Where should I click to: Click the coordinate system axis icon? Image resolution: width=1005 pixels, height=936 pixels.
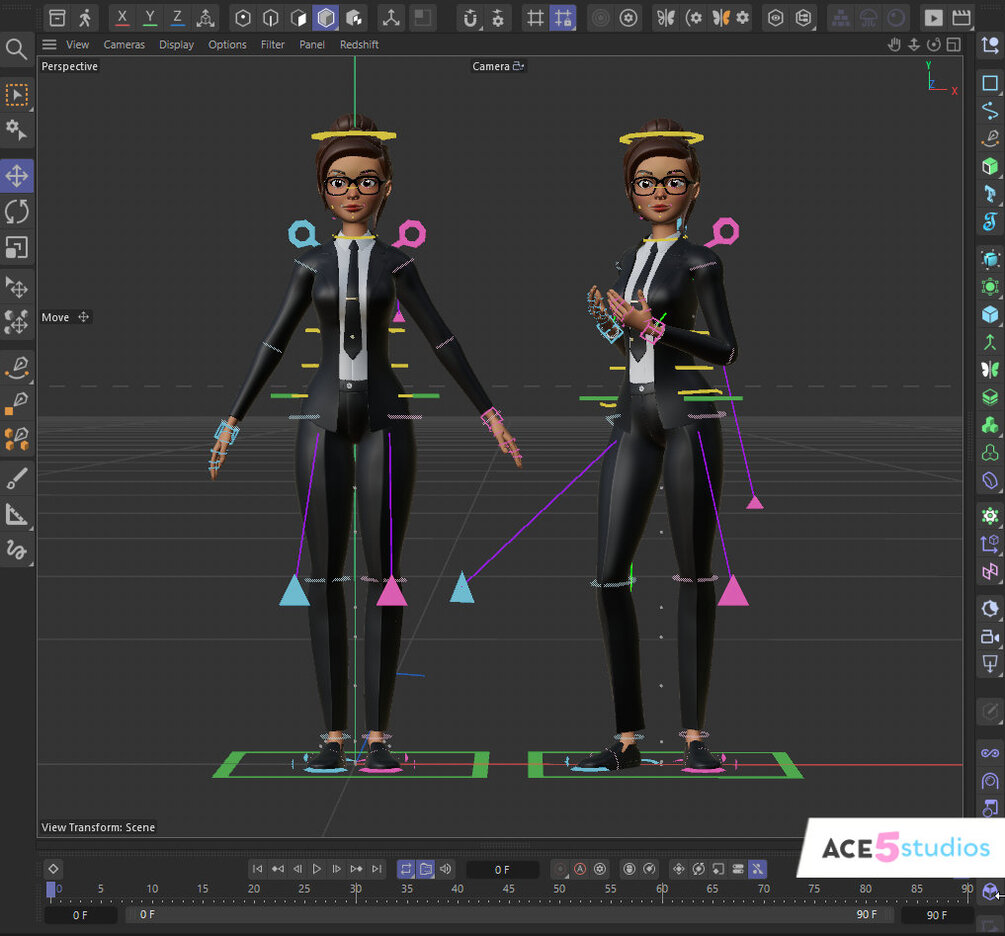pyautogui.click(x=205, y=18)
